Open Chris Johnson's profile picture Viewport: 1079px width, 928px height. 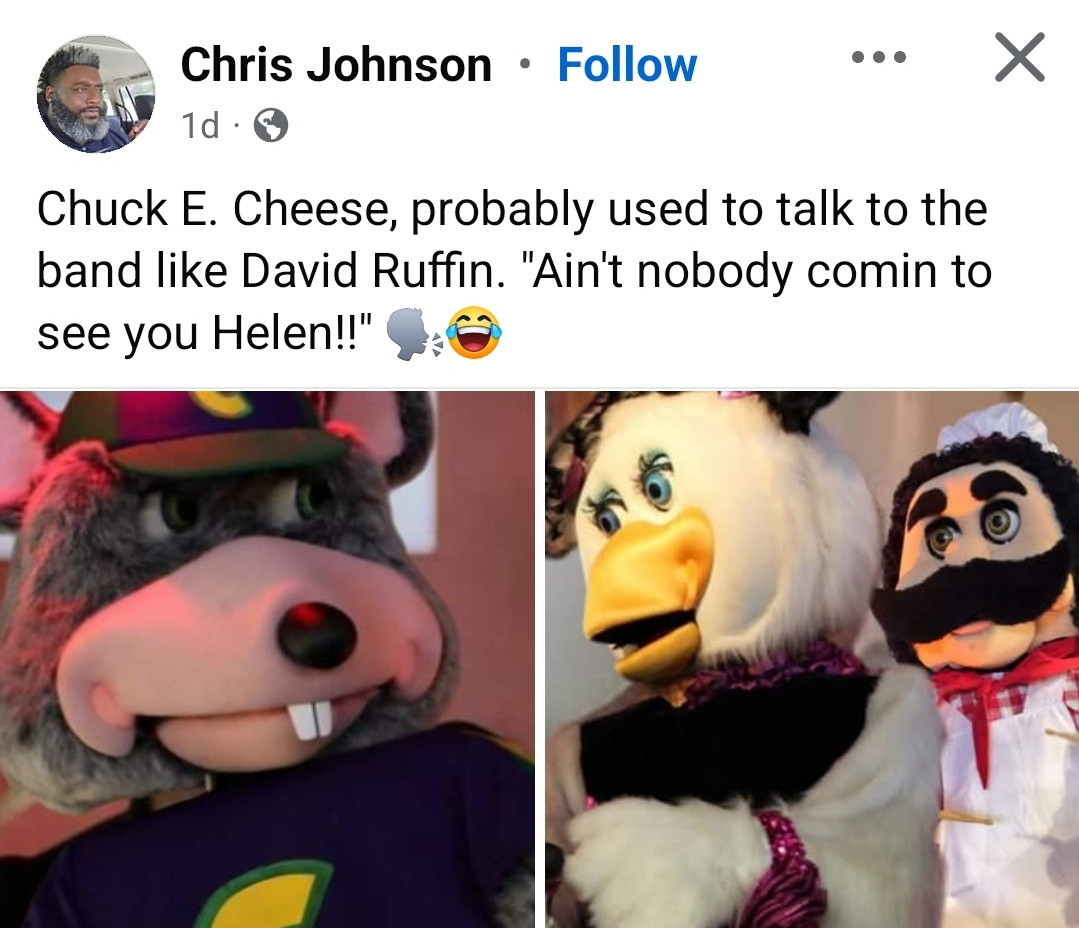click(x=96, y=94)
